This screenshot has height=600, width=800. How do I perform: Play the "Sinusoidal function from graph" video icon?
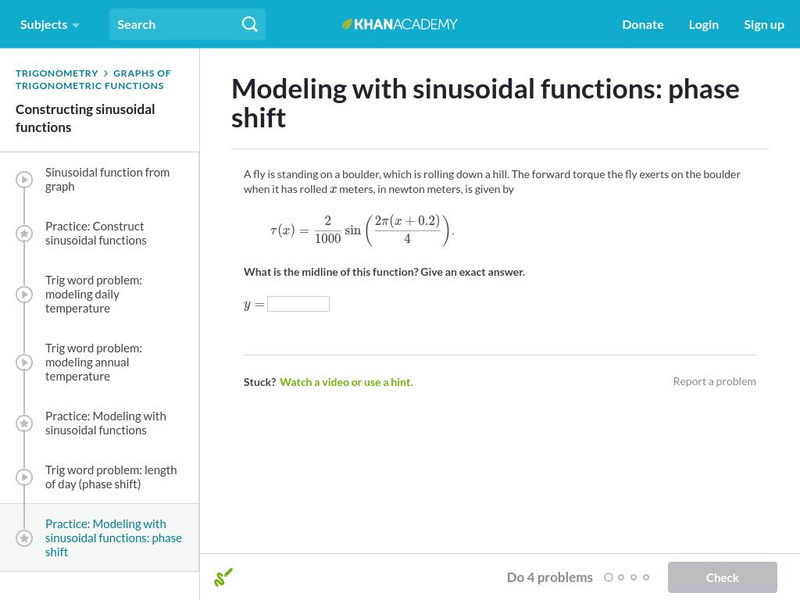22,179
